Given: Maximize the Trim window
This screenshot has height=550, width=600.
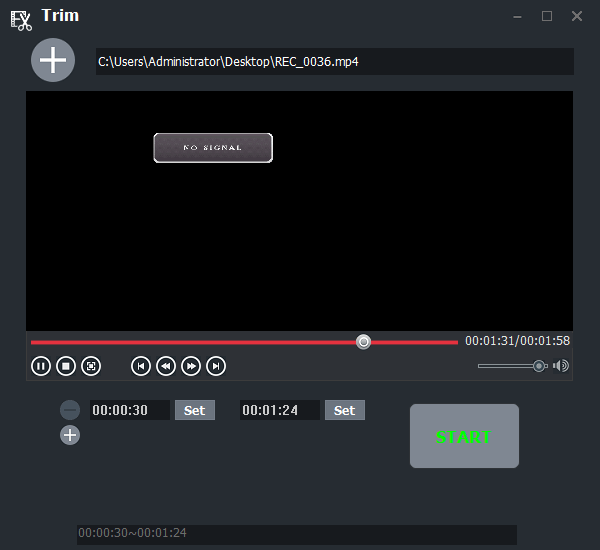Looking at the screenshot, I should 547,16.
